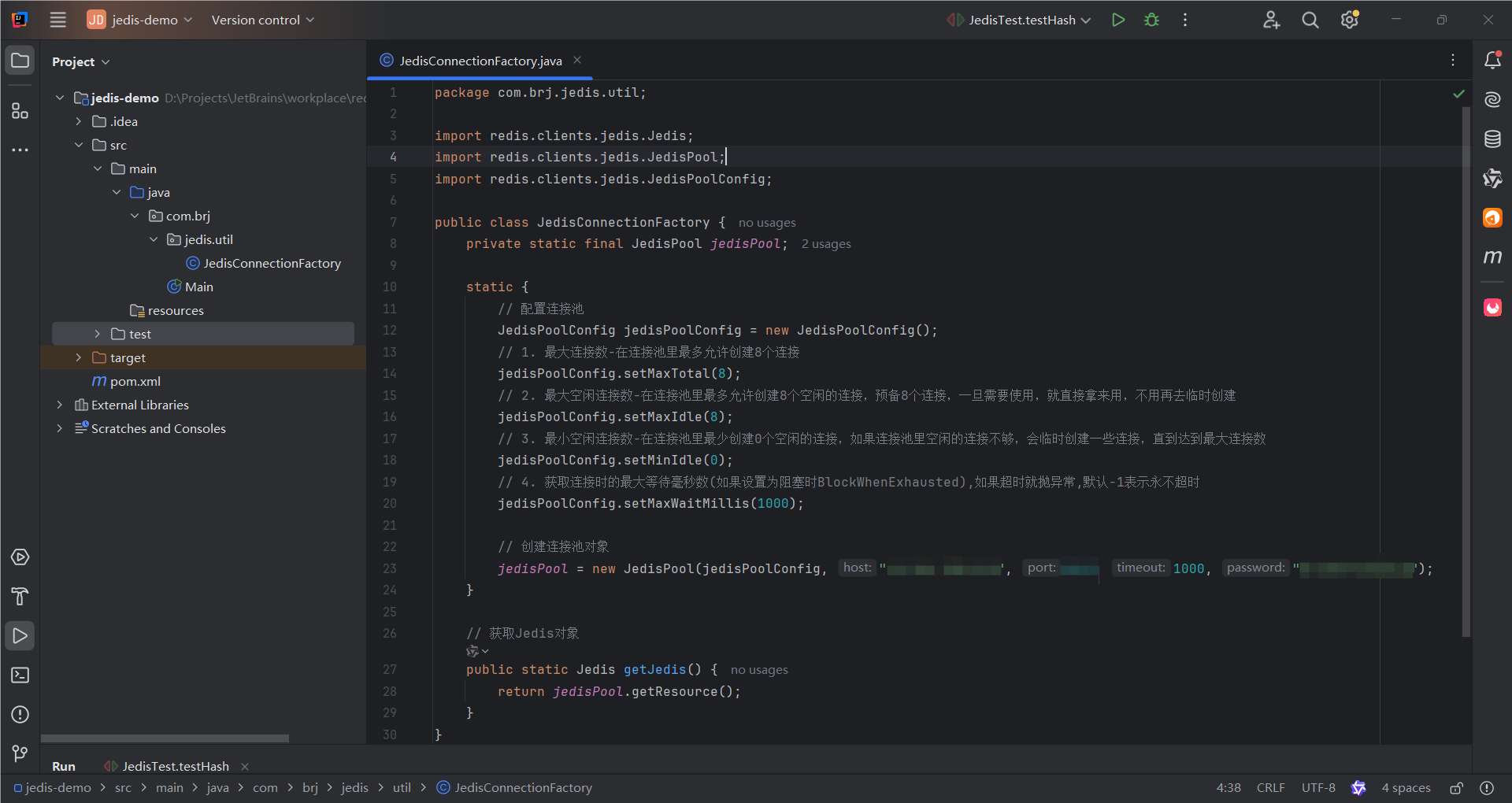The height and width of the screenshot is (803, 1512).
Task: Open the IDE Settings gear
Action: 1350,20
